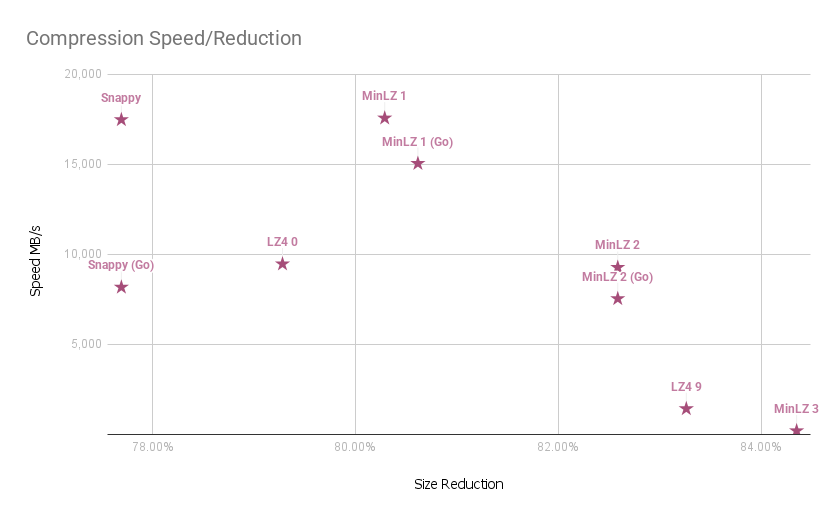Select the LZ4 0 star data point

(x=282, y=263)
